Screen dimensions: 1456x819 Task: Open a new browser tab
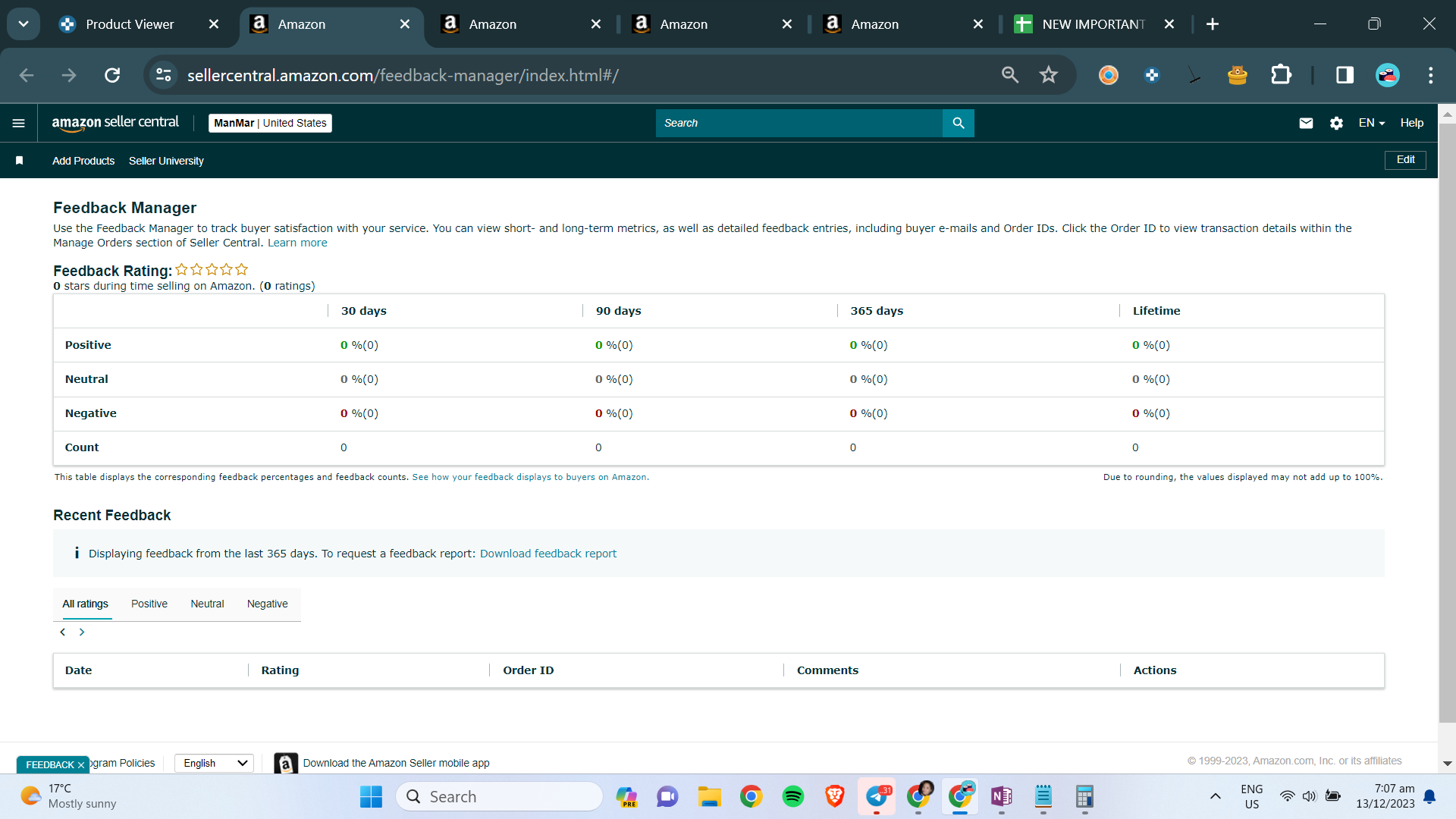point(1213,24)
